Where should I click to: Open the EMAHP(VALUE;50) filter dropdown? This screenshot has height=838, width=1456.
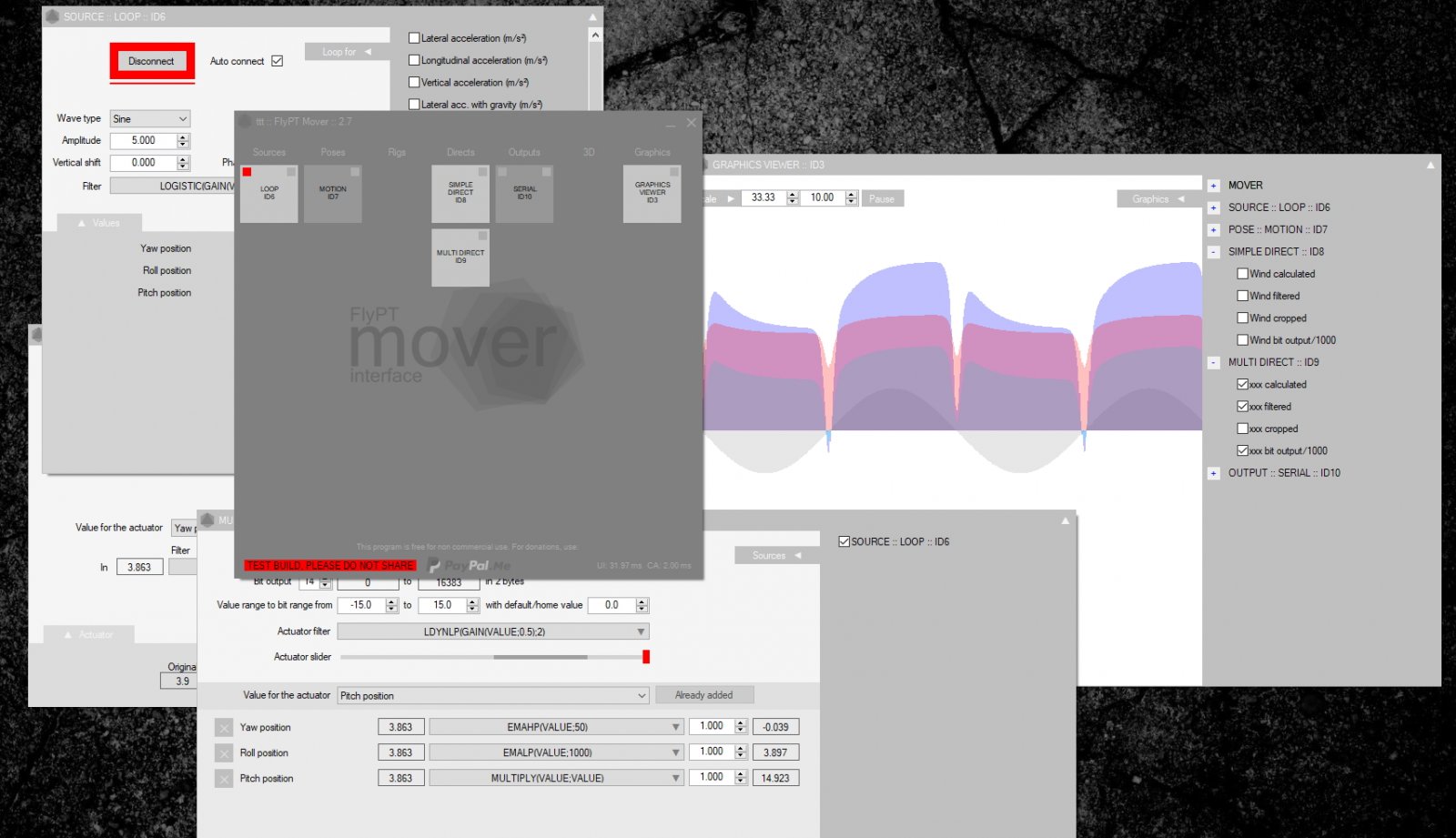pos(555,727)
